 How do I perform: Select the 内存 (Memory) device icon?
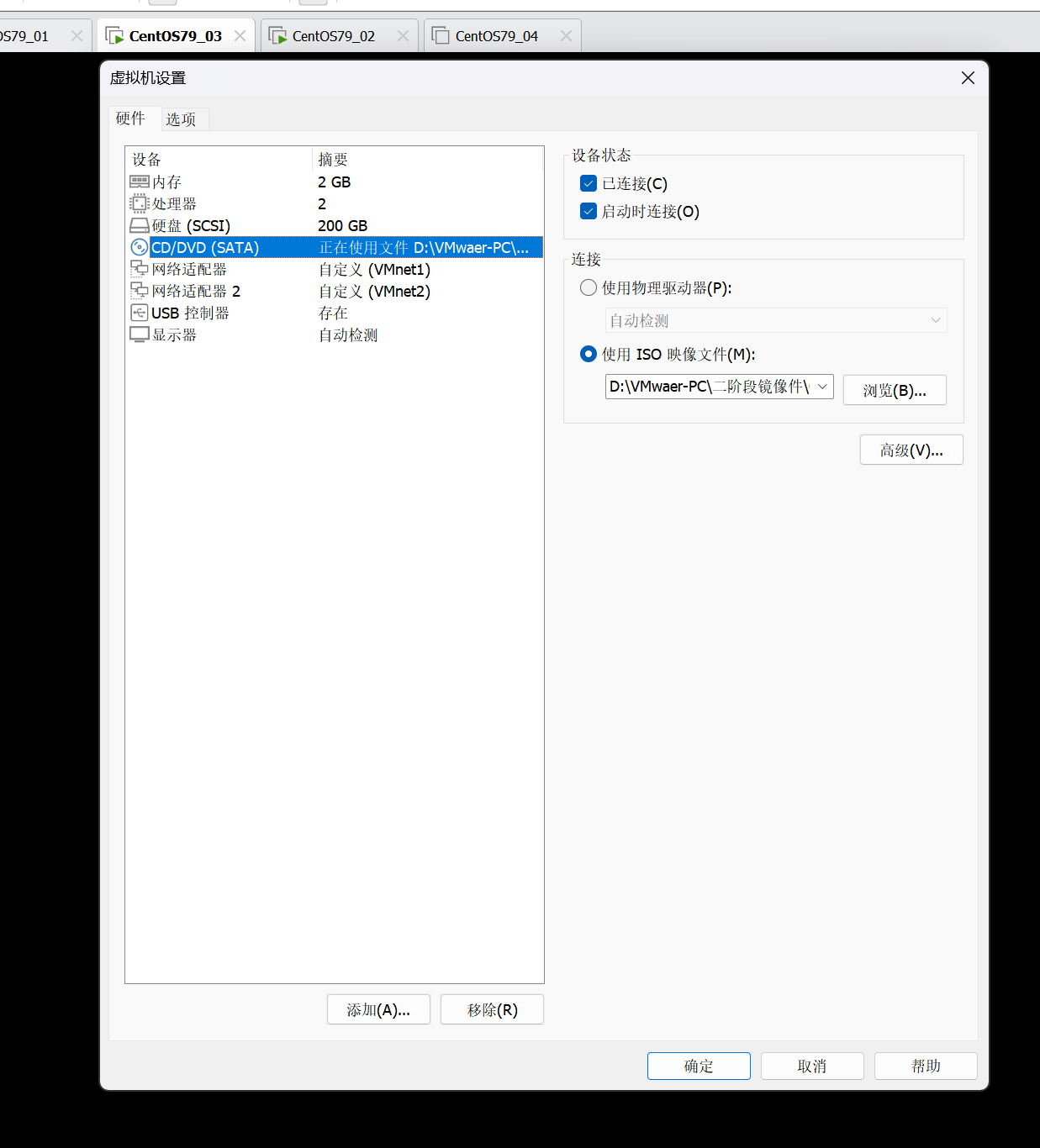click(140, 182)
